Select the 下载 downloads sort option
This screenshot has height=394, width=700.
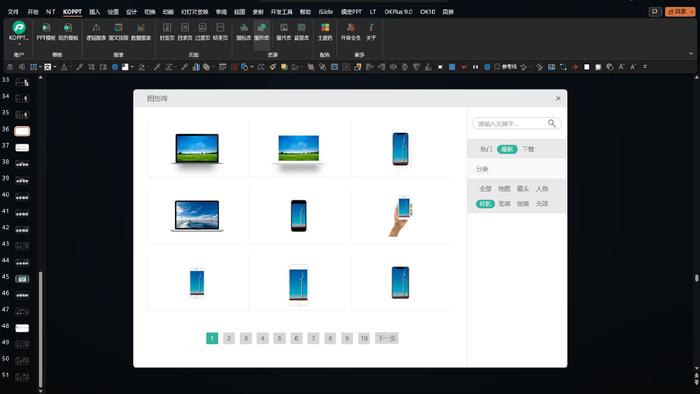click(528, 149)
